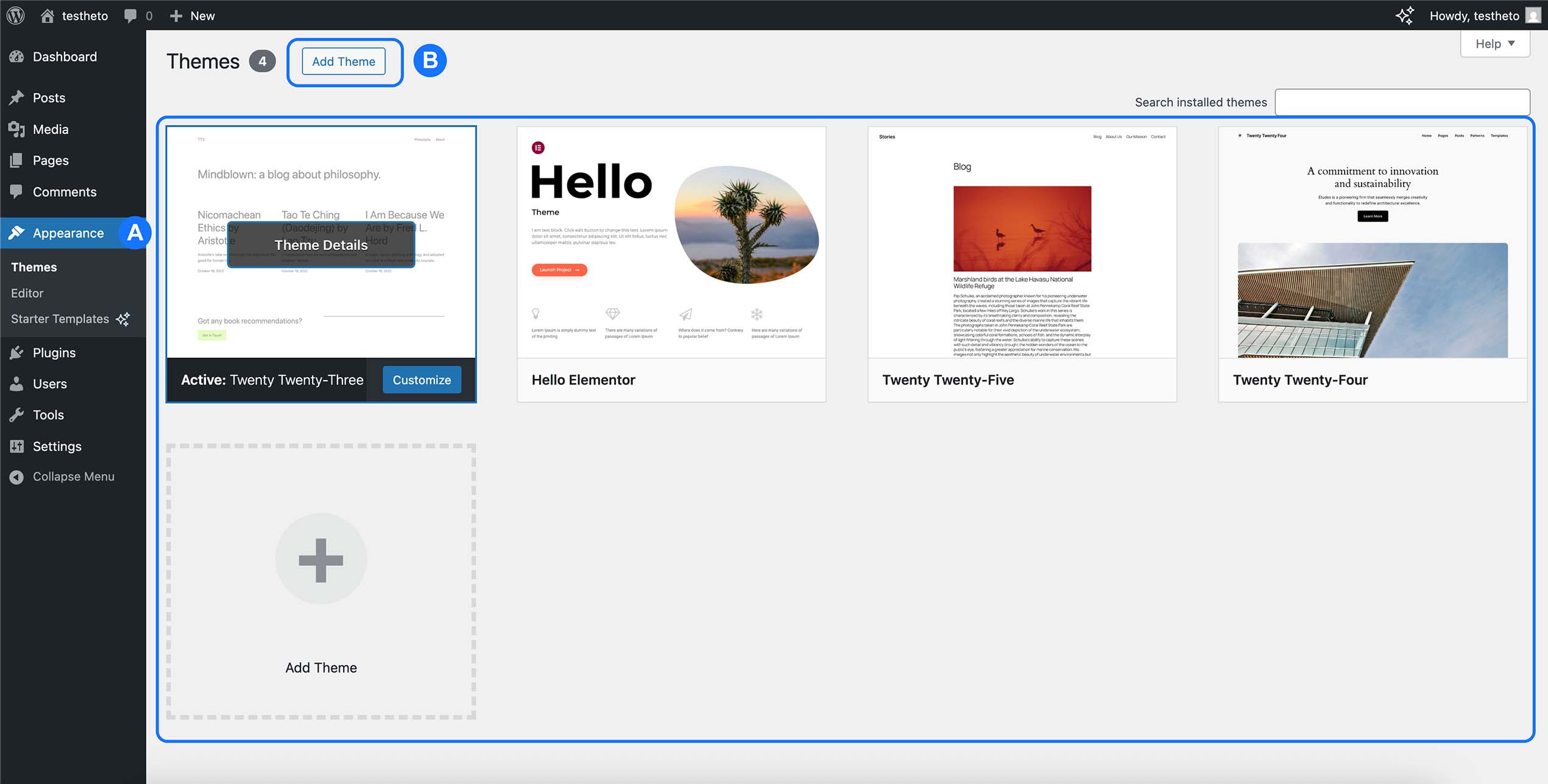Image resolution: width=1548 pixels, height=784 pixels.
Task: Open the Editor submenu item
Action: (27, 293)
